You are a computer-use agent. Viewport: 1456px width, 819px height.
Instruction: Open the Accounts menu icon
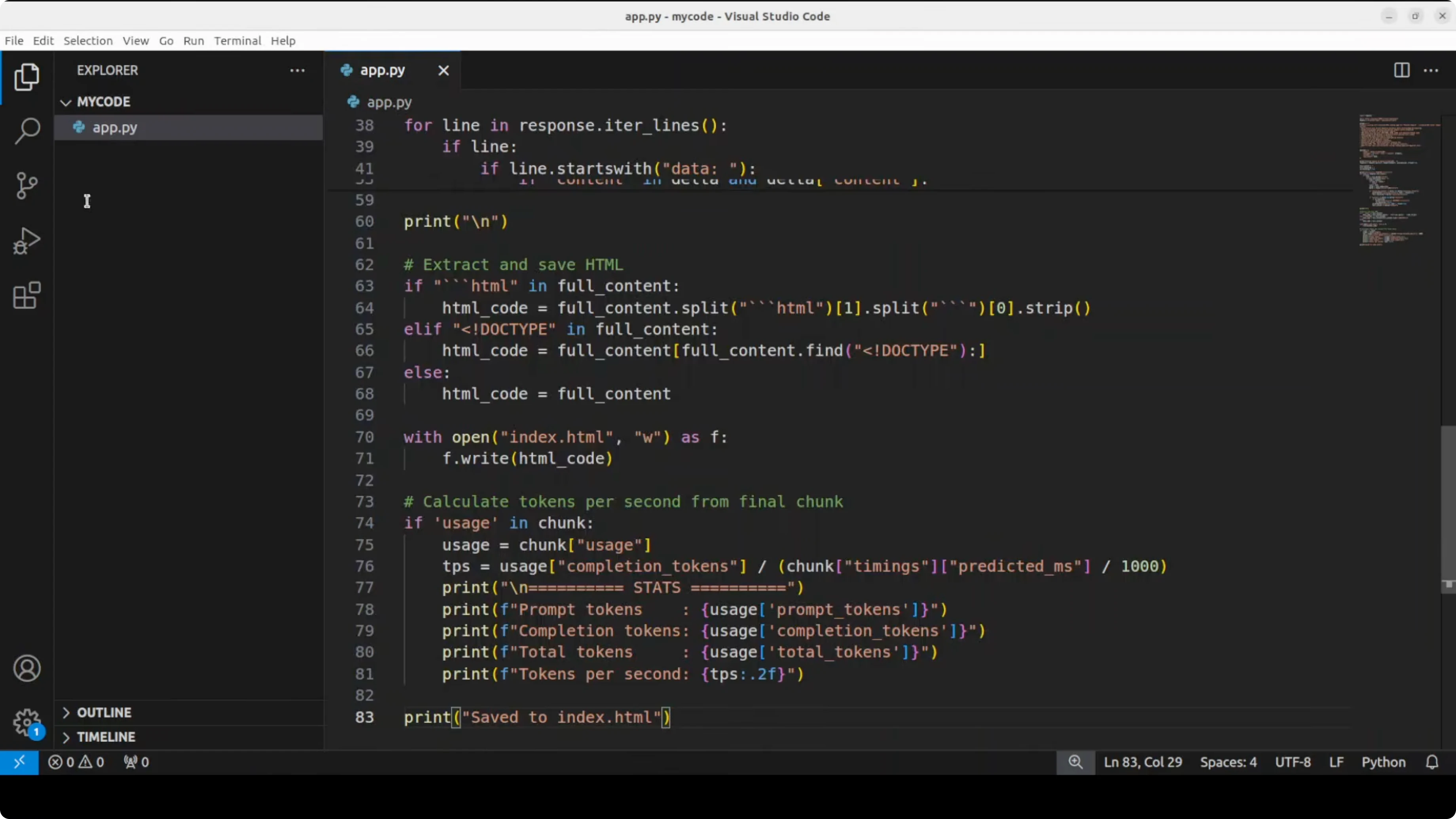click(x=27, y=669)
